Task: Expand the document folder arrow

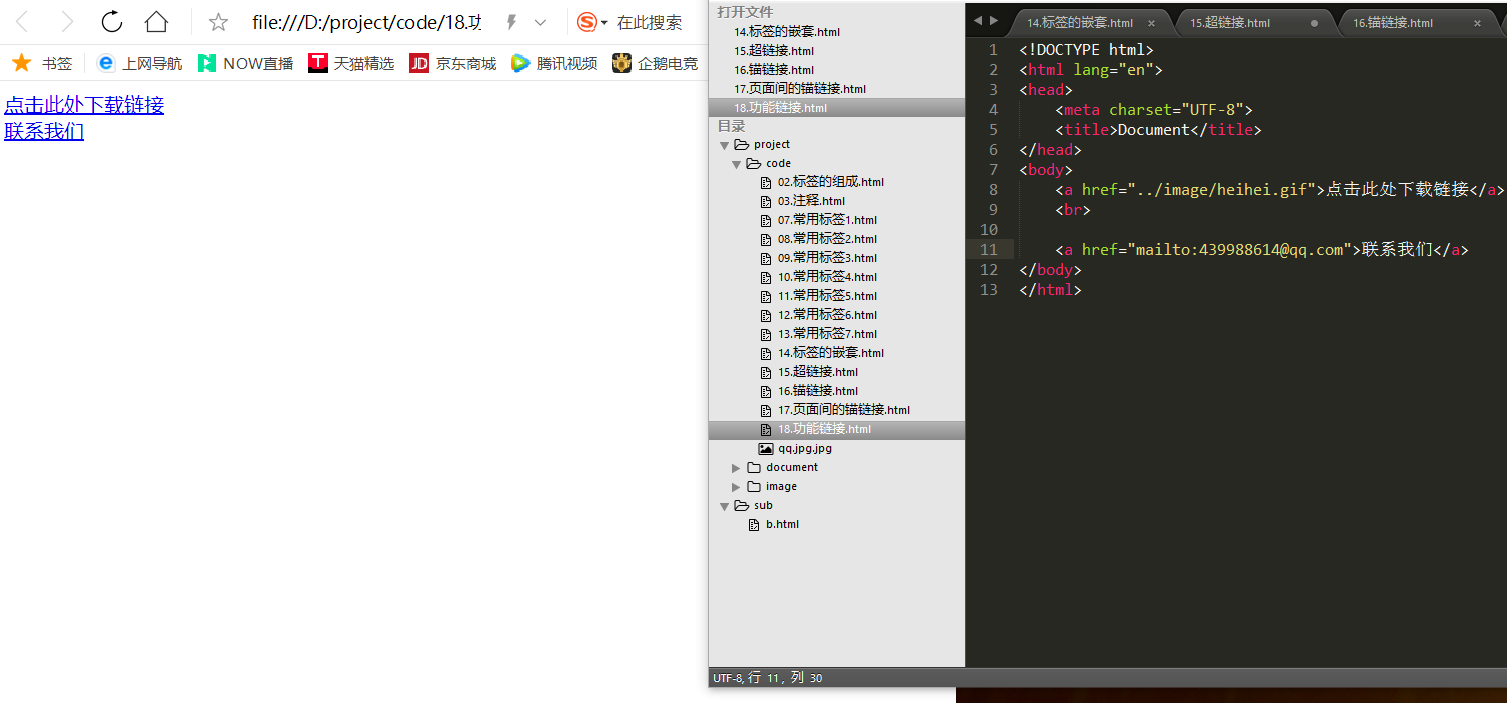Action: (736, 468)
